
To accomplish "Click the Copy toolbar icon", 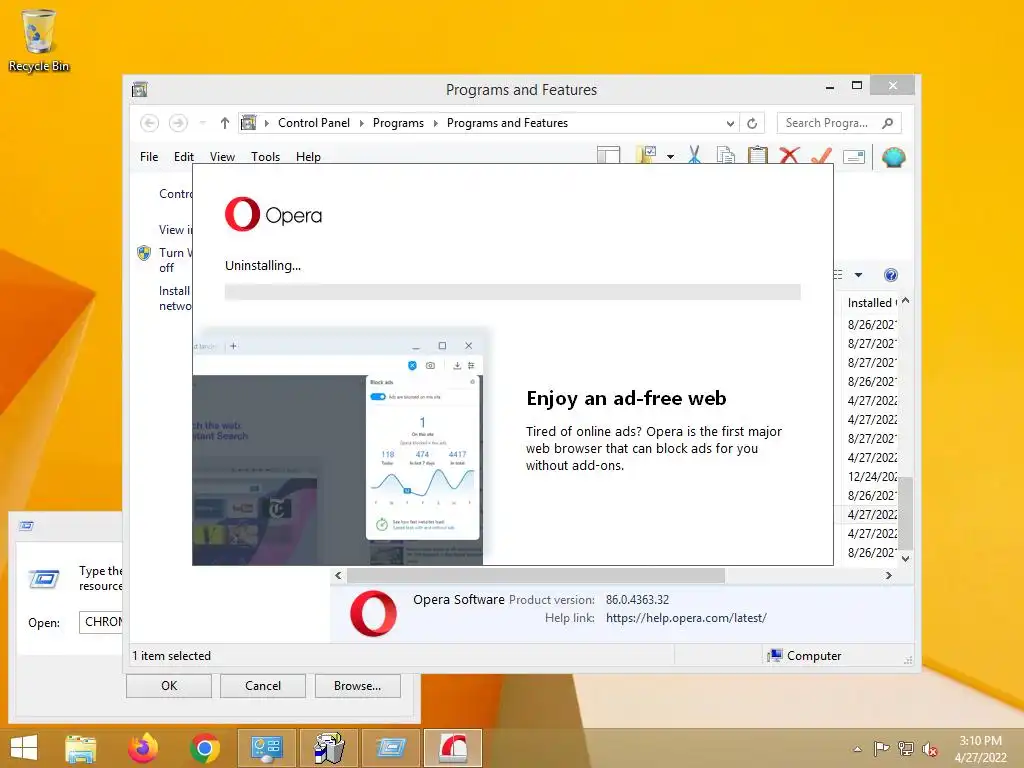I will click(x=726, y=155).
